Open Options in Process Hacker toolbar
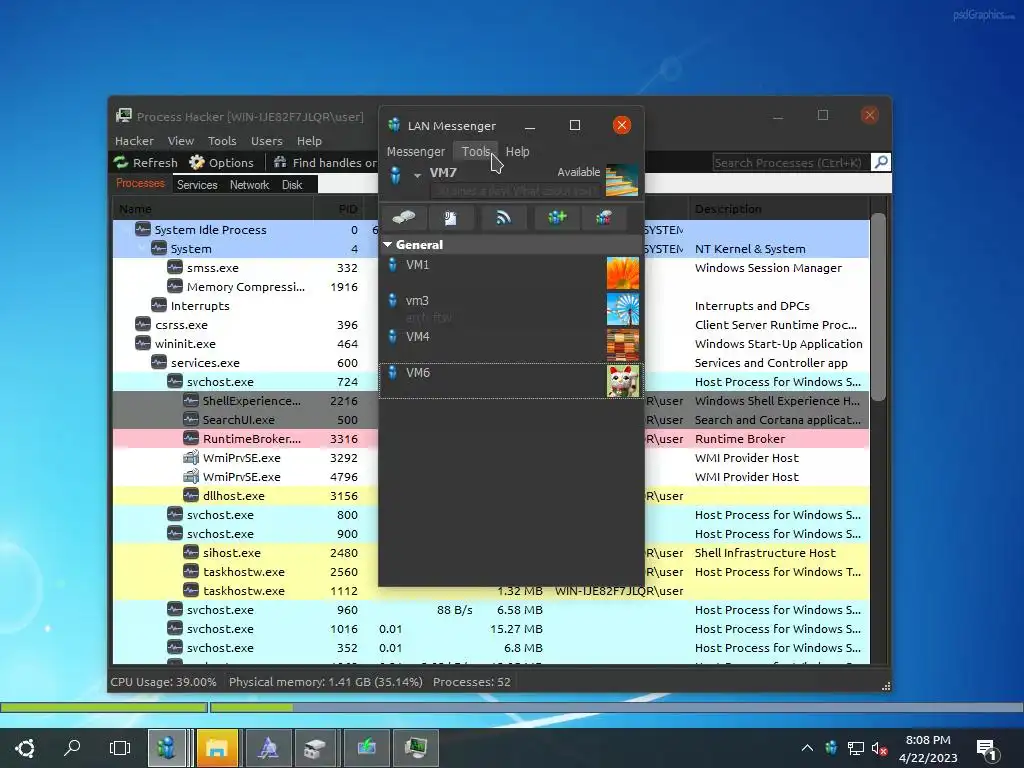The width and height of the screenshot is (1024, 768). tap(221, 163)
